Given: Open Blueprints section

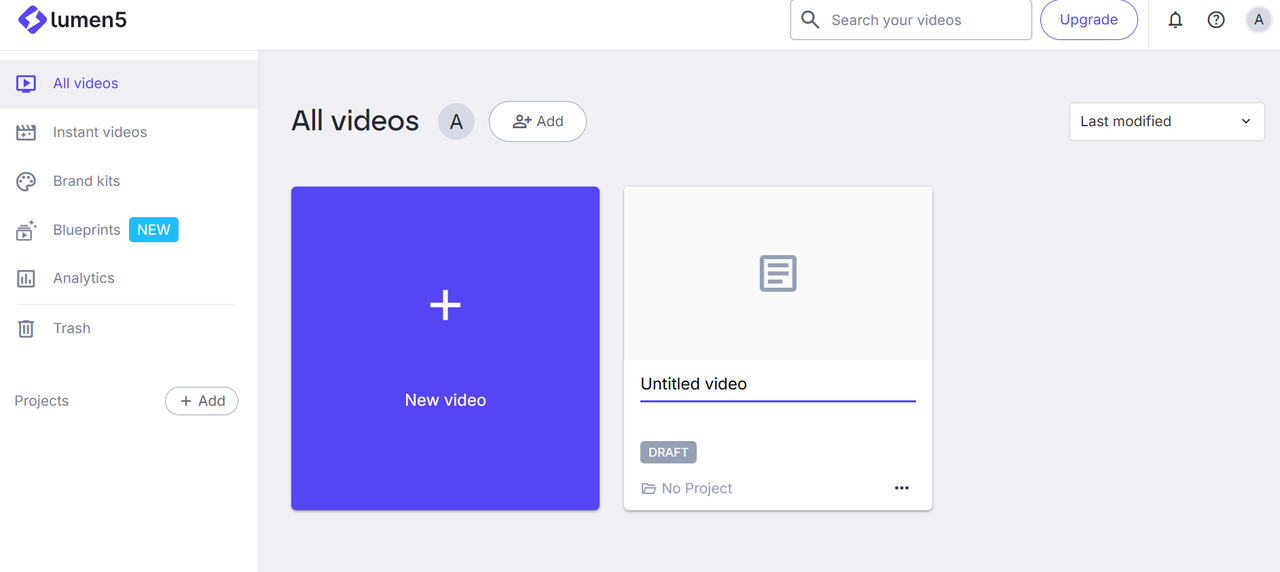Looking at the screenshot, I should pos(129,230).
